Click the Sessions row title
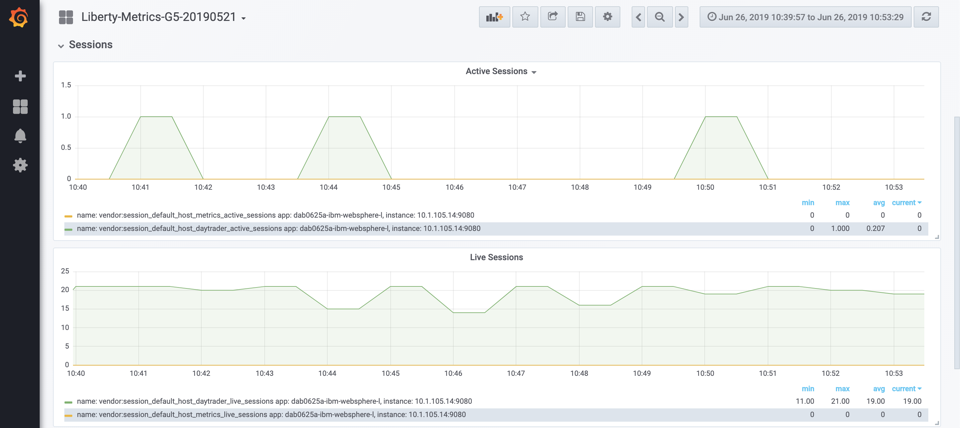 91,45
